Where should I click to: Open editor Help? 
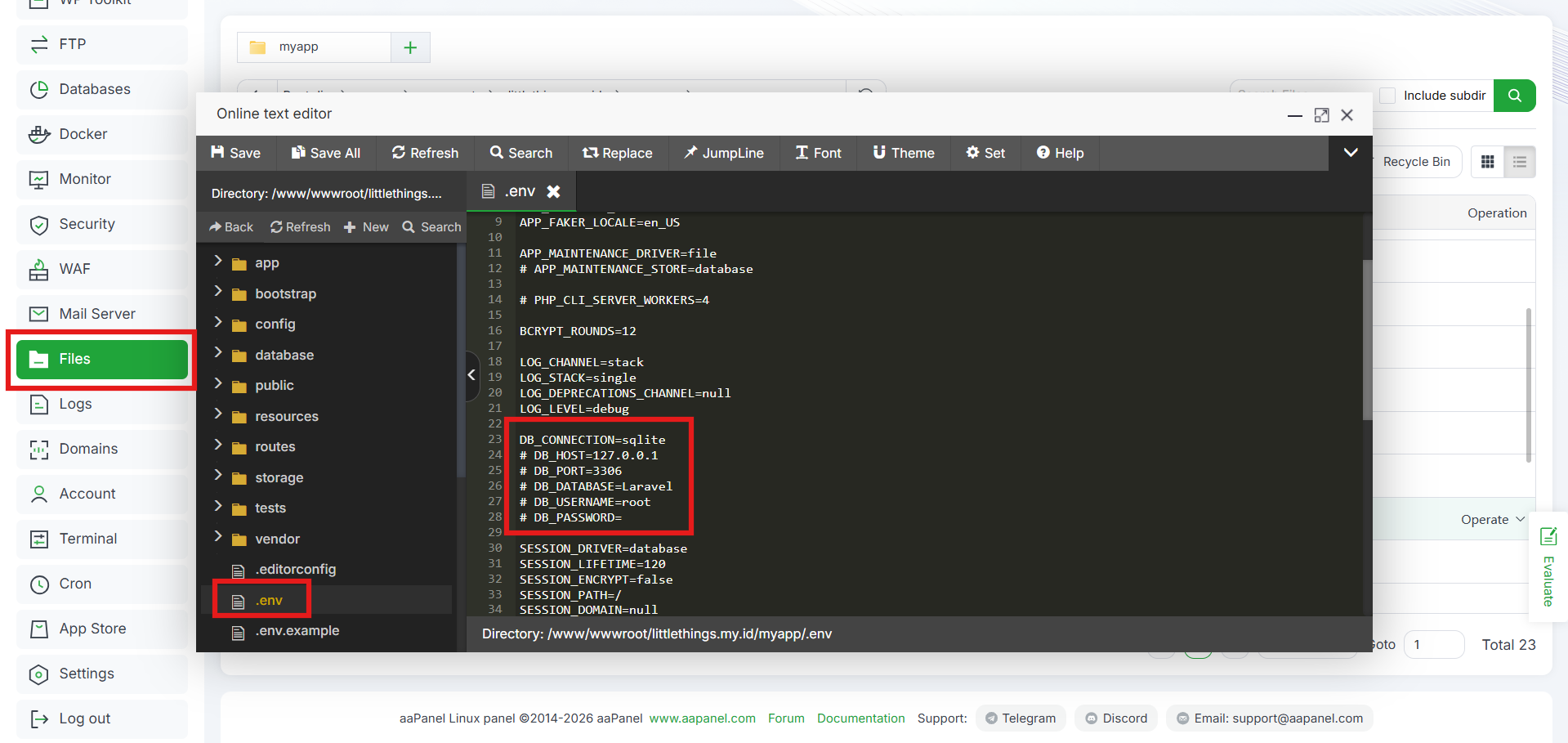(x=1060, y=153)
